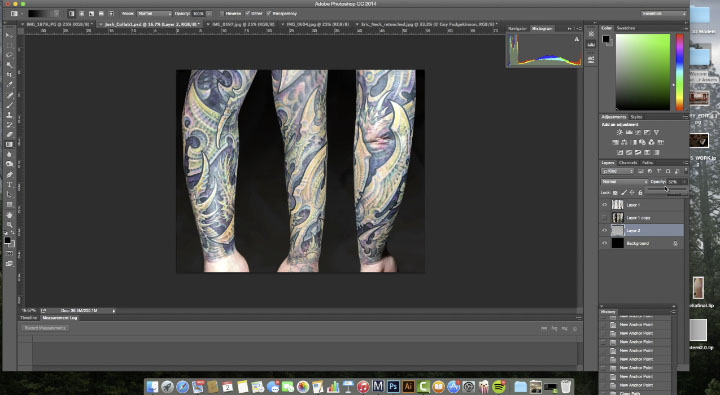Viewport: 720px width, 395px height.
Task: Select the Layer 1 thumbnail
Action: [618, 205]
